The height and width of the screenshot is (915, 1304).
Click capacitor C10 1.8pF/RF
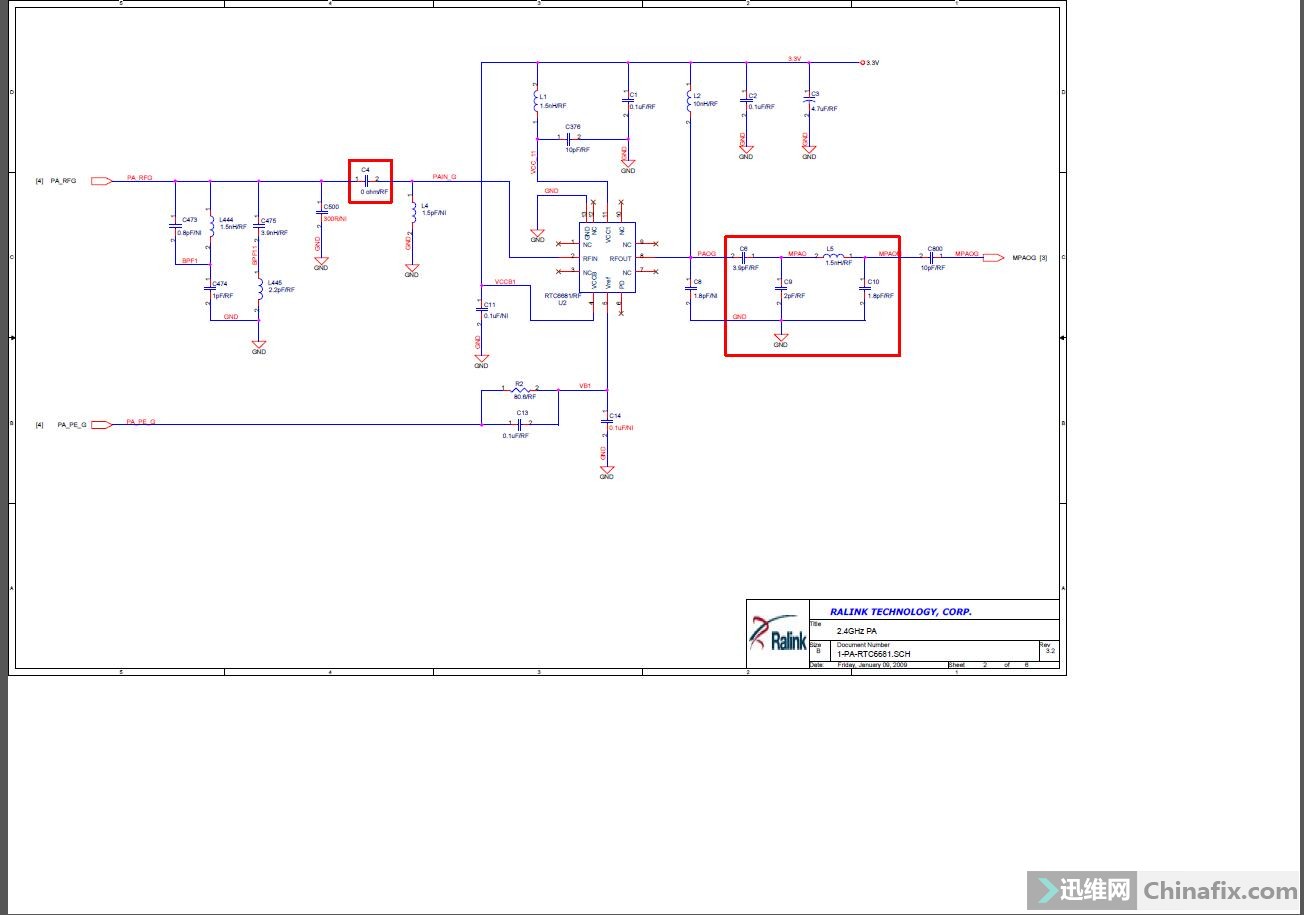tap(866, 288)
